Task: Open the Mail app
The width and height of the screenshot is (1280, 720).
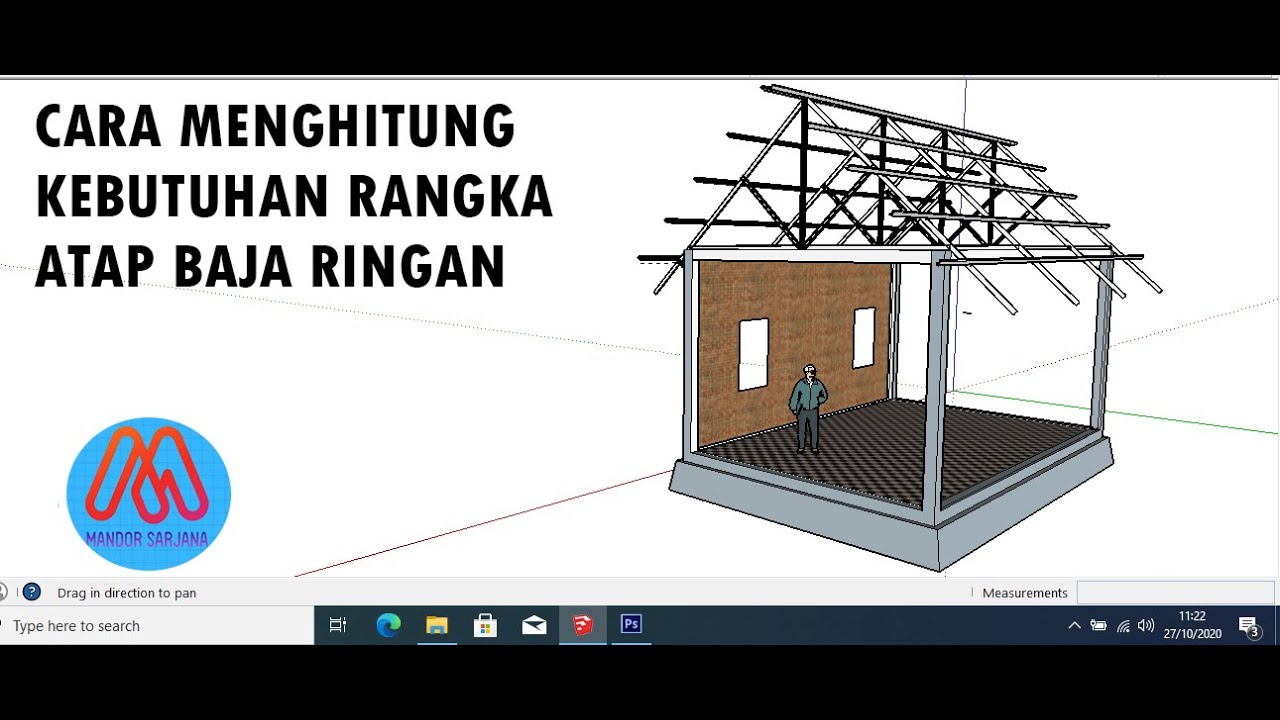Action: [x=534, y=625]
